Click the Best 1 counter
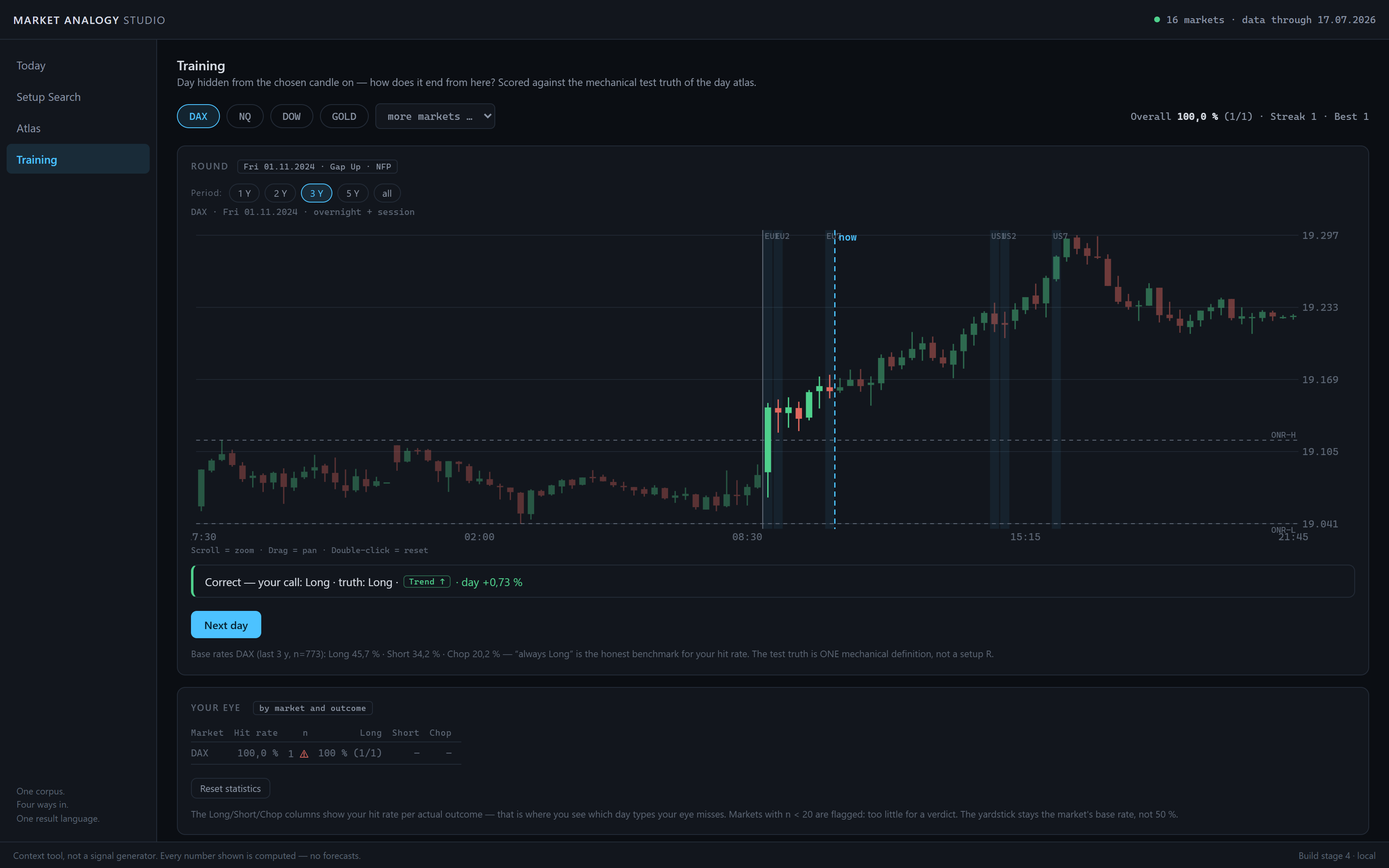Image resolution: width=1389 pixels, height=868 pixels. click(x=1351, y=117)
